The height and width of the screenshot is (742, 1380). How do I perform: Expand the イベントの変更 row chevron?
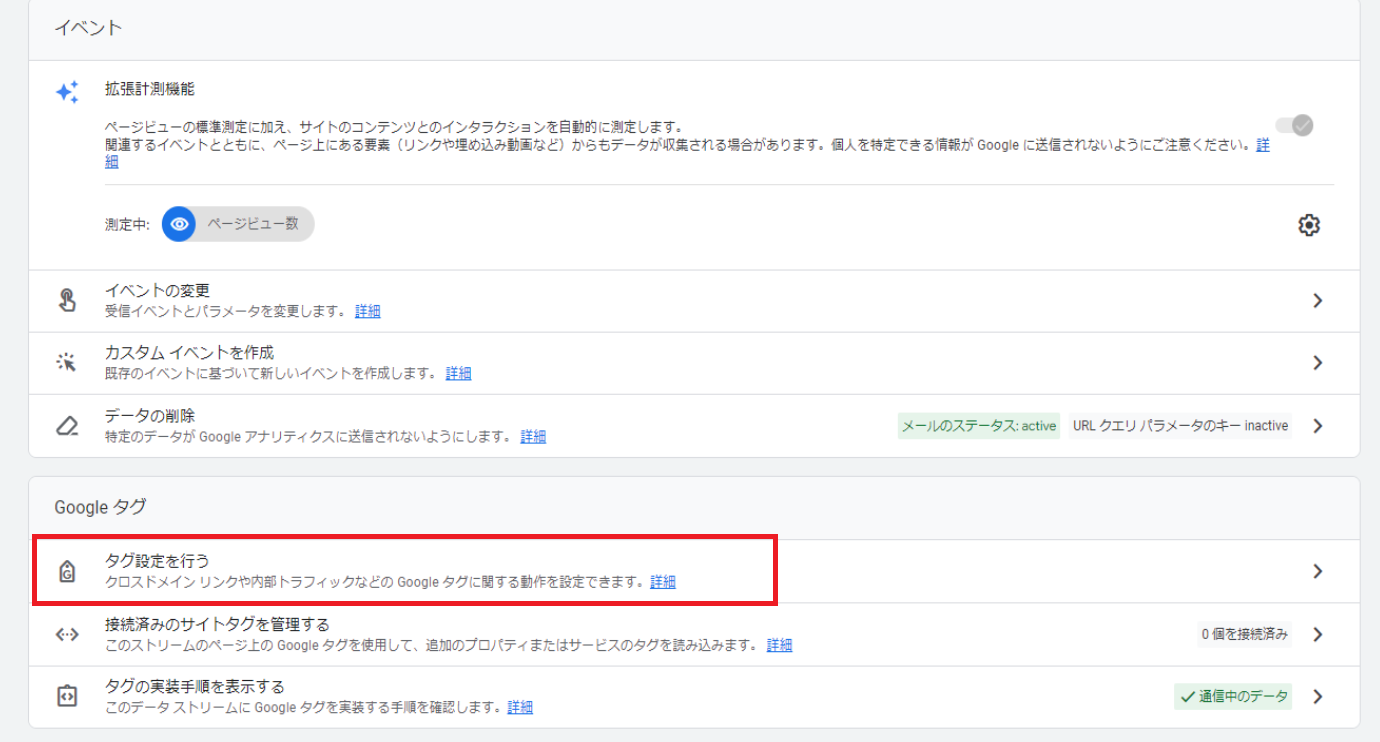pyautogui.click(x=1317, y=300)
